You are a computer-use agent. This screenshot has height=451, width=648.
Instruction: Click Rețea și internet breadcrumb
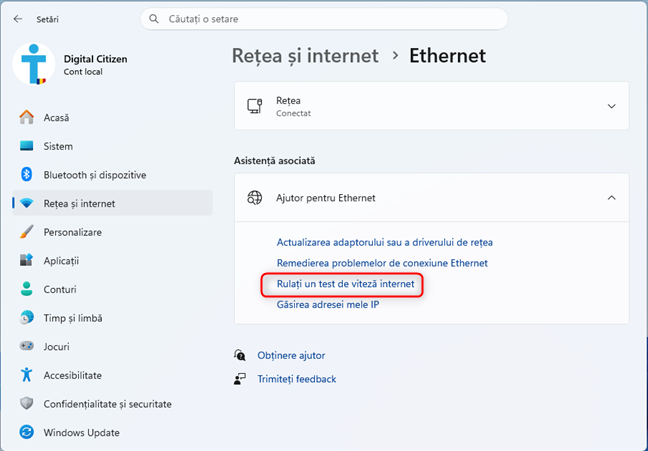click(305, 56)
